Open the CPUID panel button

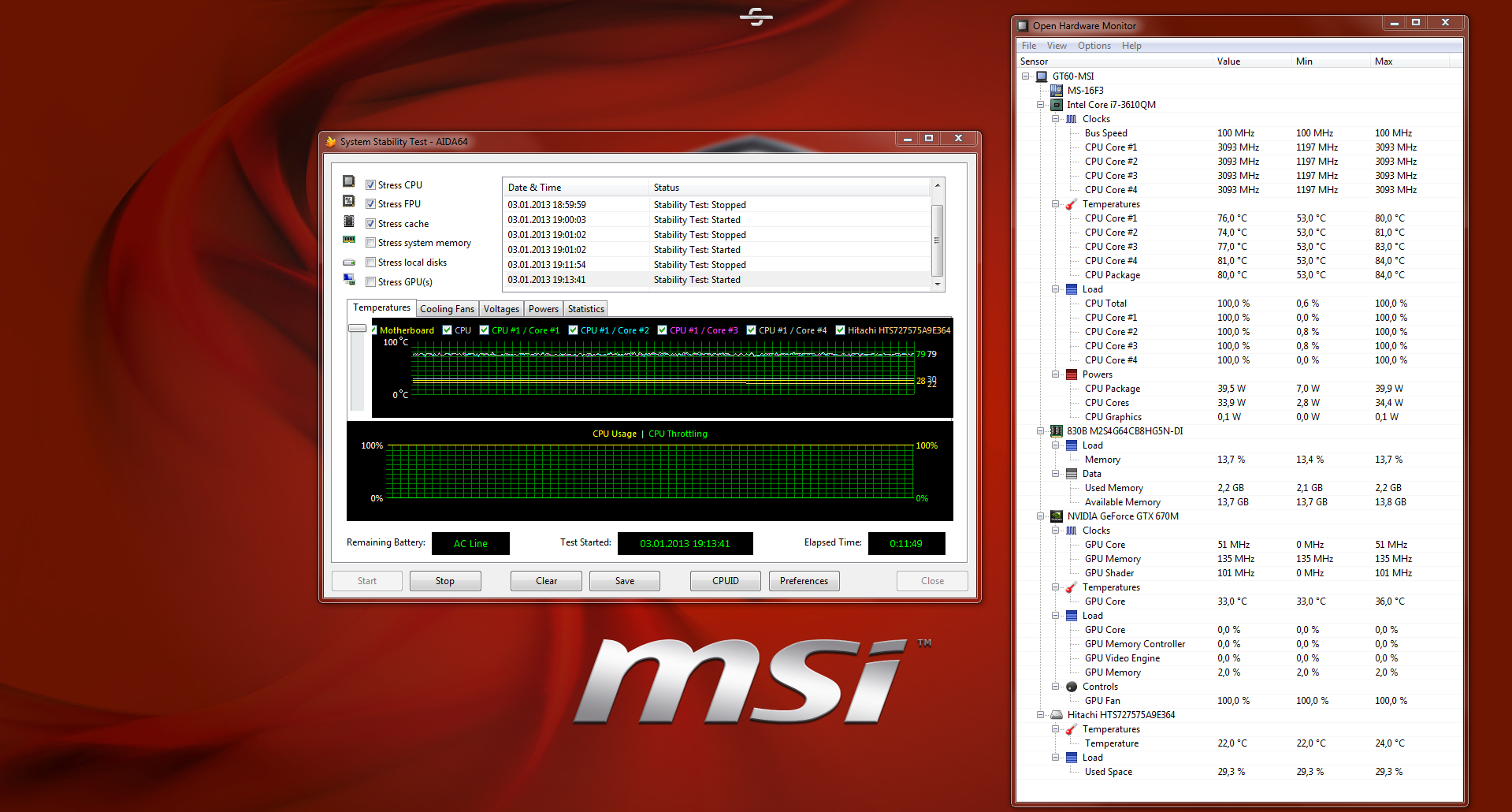click(726, 581)
